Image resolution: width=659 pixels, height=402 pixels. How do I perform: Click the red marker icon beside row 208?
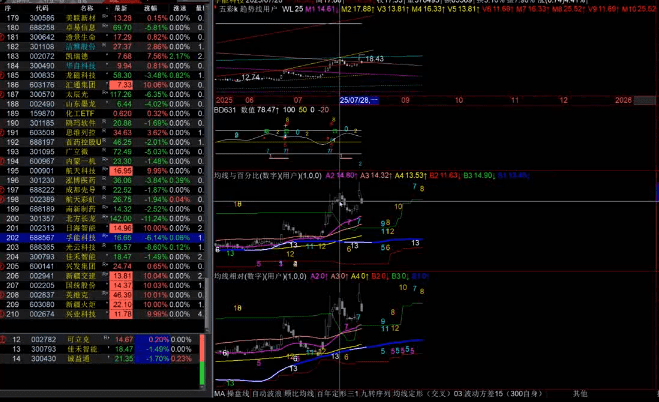tap(3, 295)
